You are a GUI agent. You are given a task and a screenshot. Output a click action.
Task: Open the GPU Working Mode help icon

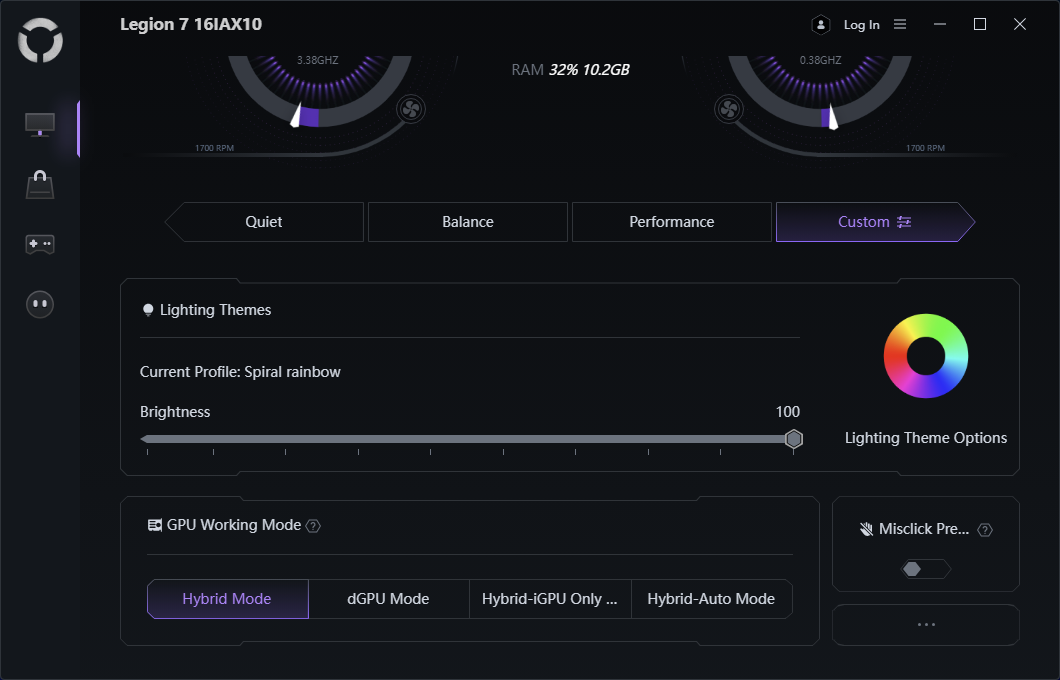[313, 526]
